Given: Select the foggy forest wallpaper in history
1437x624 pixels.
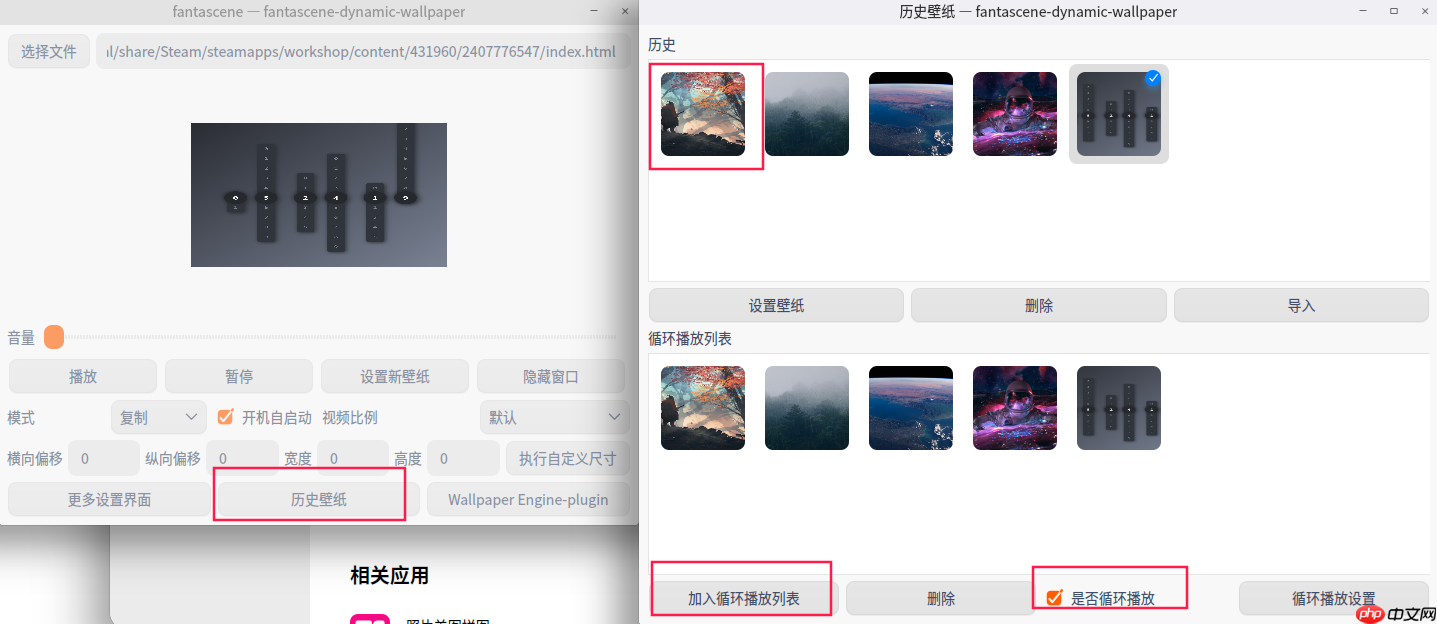Looking at the screenshot, I should [x=807, y=114].
